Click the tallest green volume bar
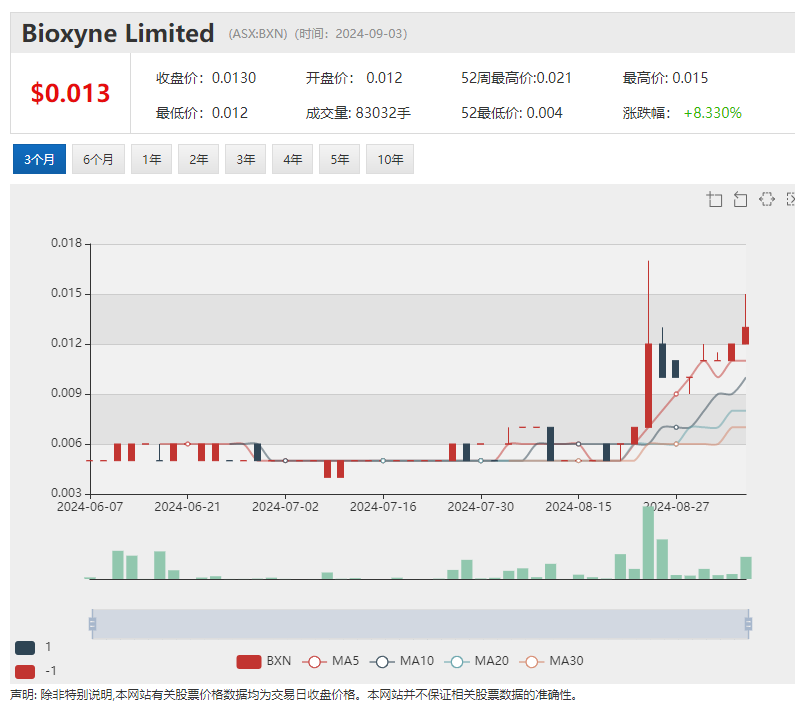812x721 pixels. click(648, 543)
